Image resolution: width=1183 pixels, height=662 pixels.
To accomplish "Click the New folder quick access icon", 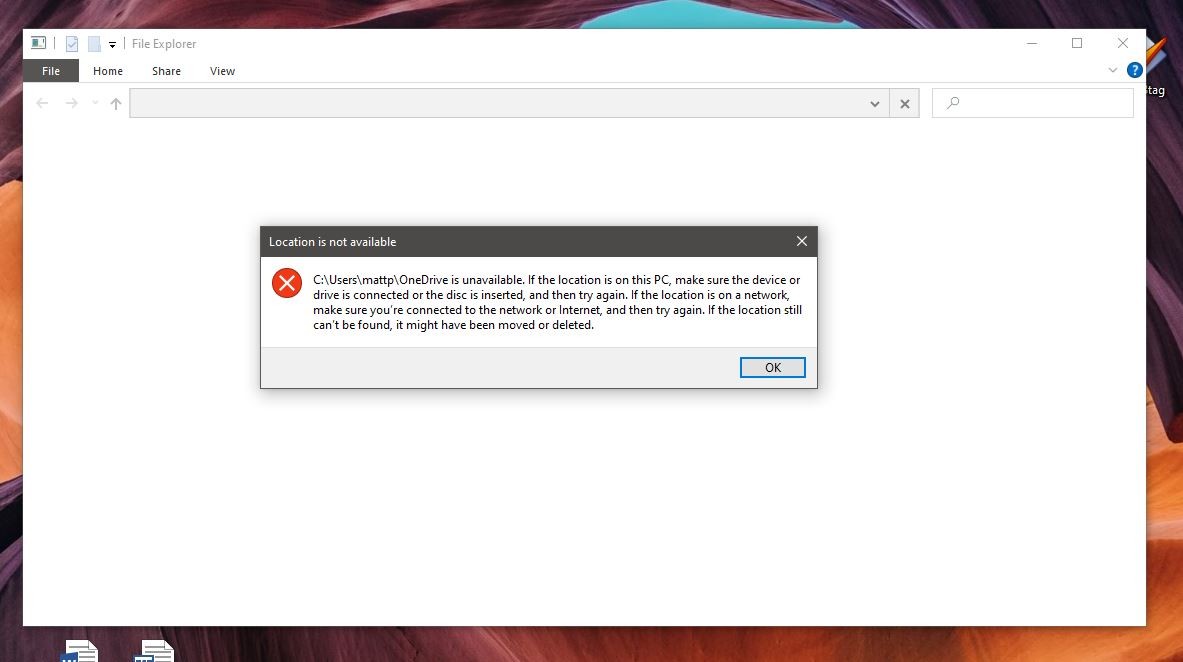I will click(x=94, y=44).
